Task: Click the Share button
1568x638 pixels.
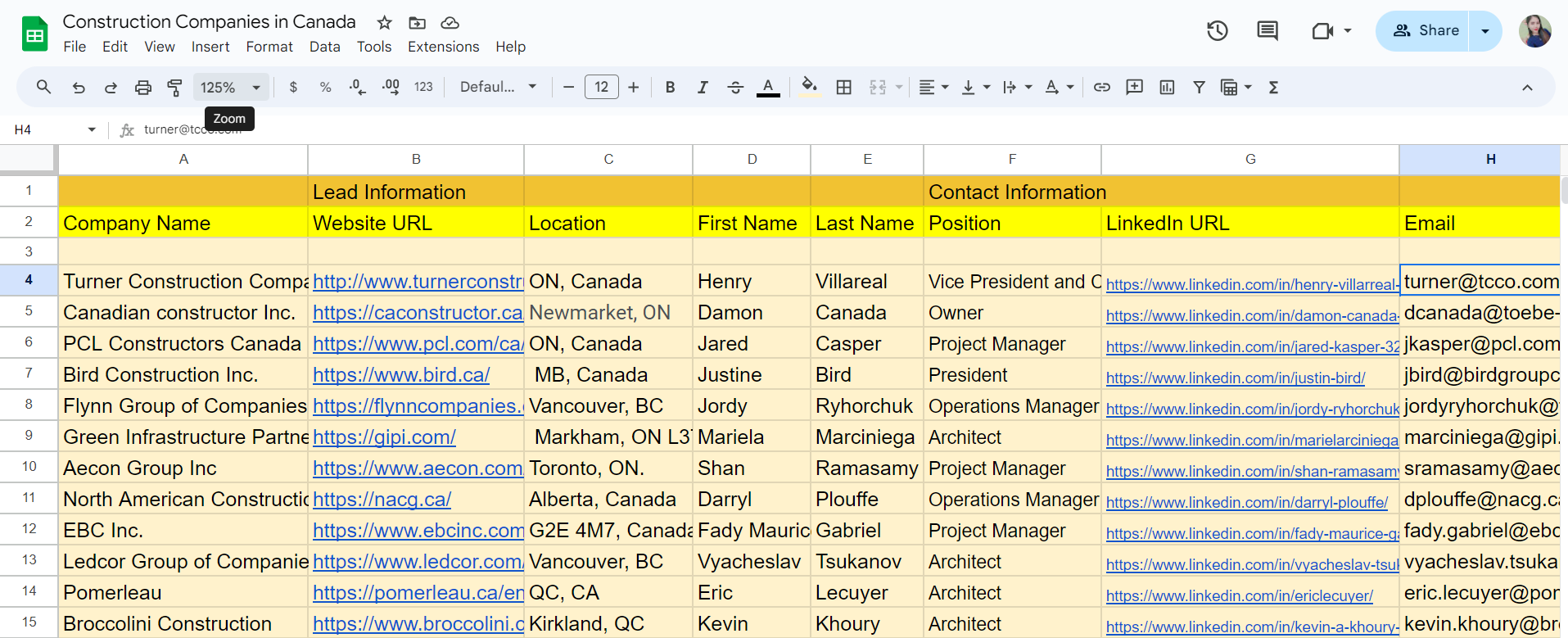Action: [x=1424, y=31]
